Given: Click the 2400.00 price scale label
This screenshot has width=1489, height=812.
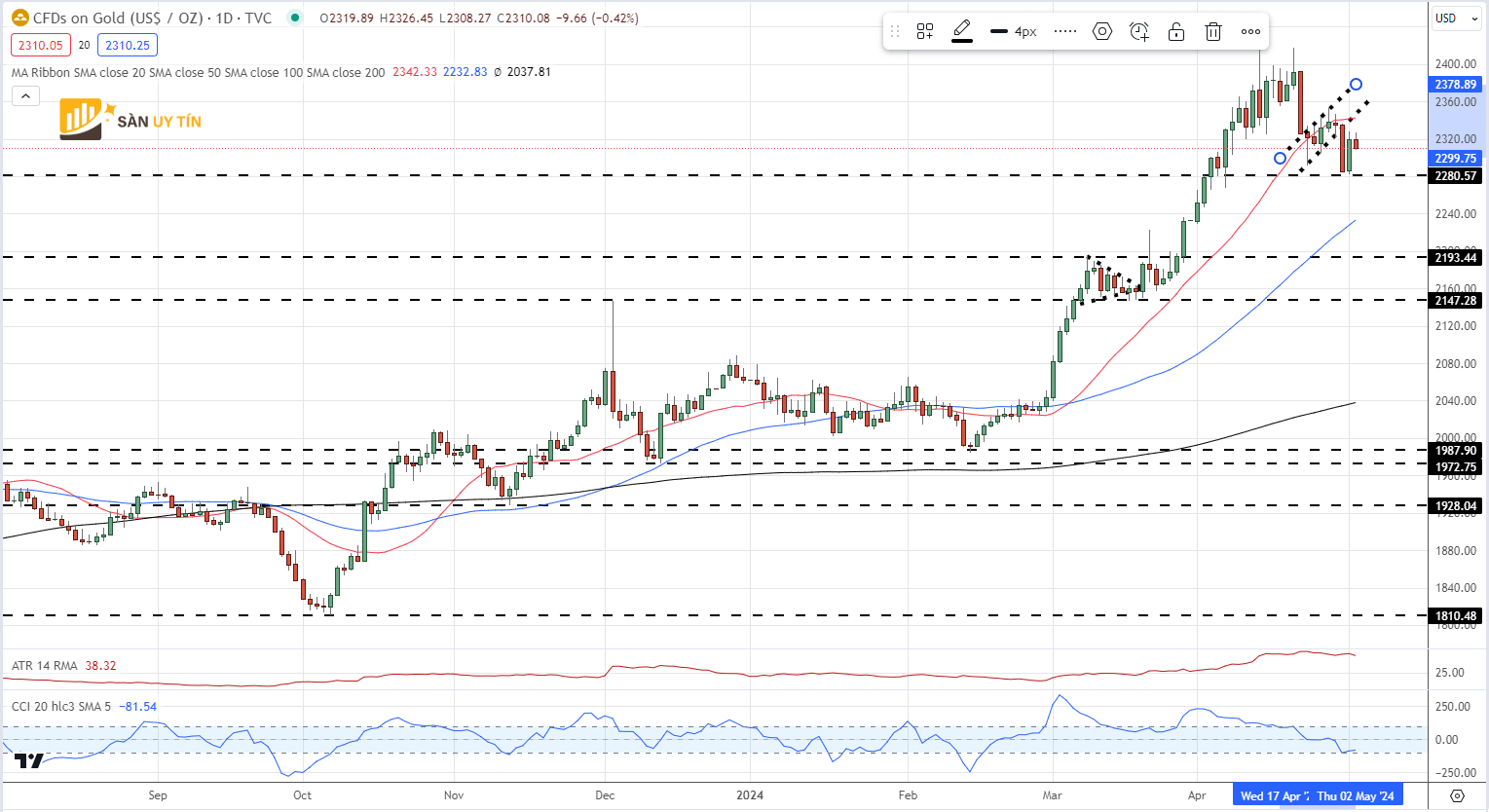Looking at the screenshot, I should (1456, 64).
